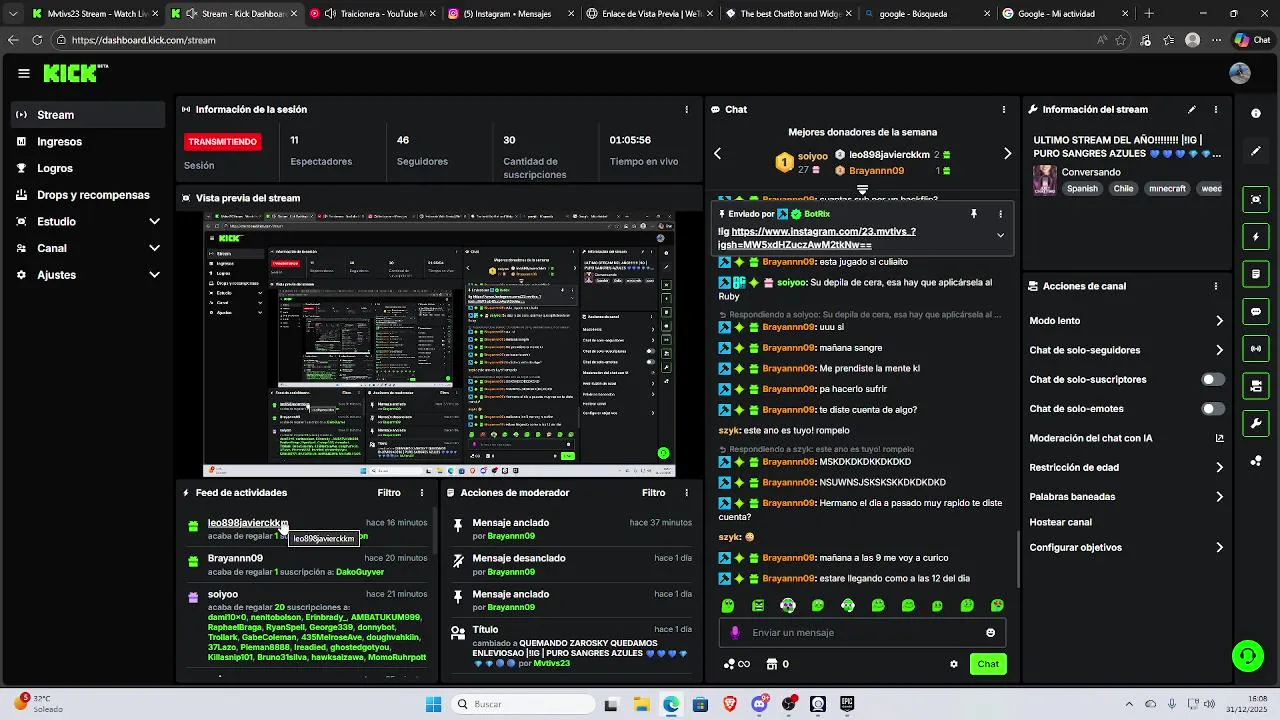Click the pencil icon in right sidebar
This screenshot has height=720, width=1280.
pos(1256,151)
